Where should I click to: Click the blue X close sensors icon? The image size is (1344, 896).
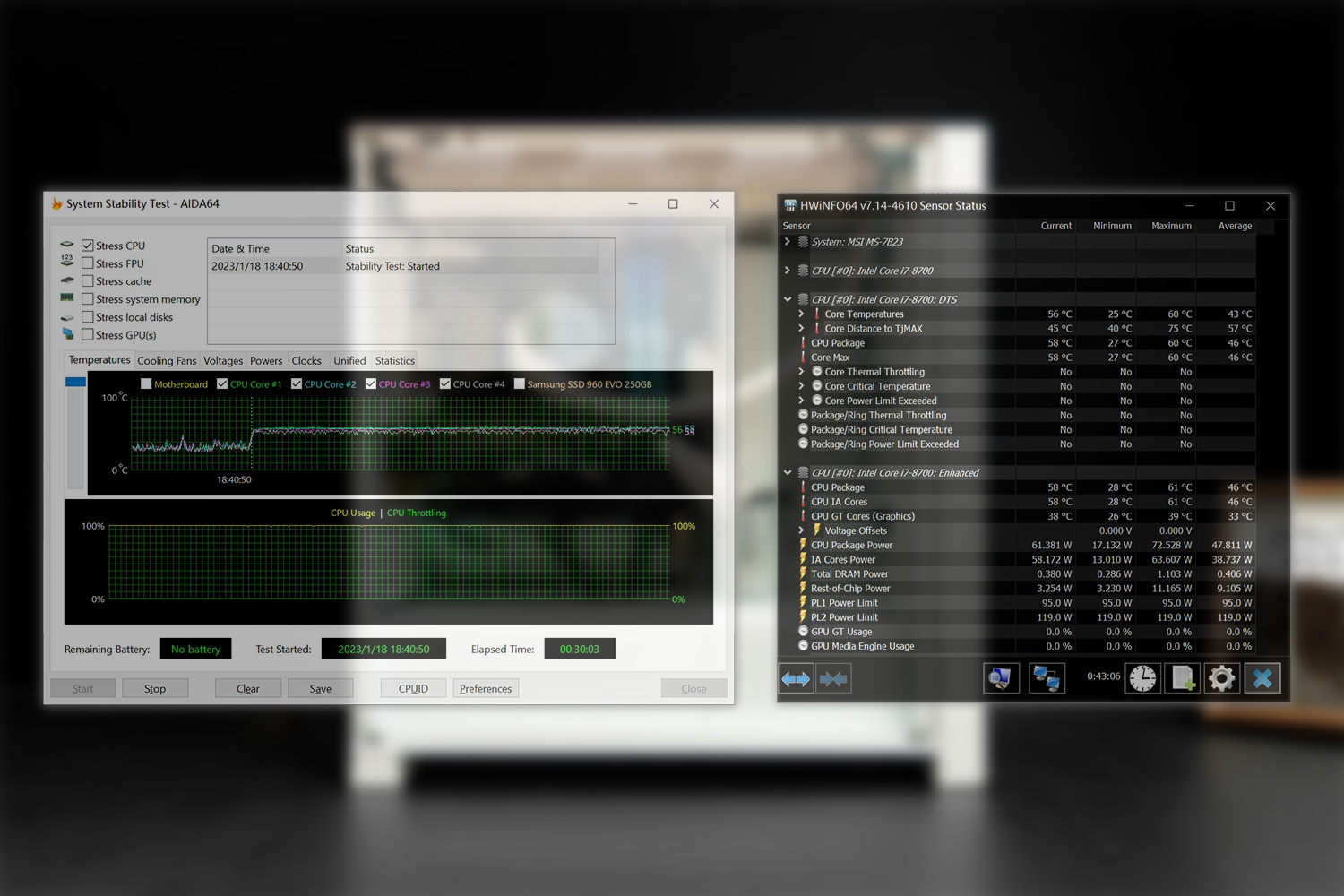tap(1262, 679)
